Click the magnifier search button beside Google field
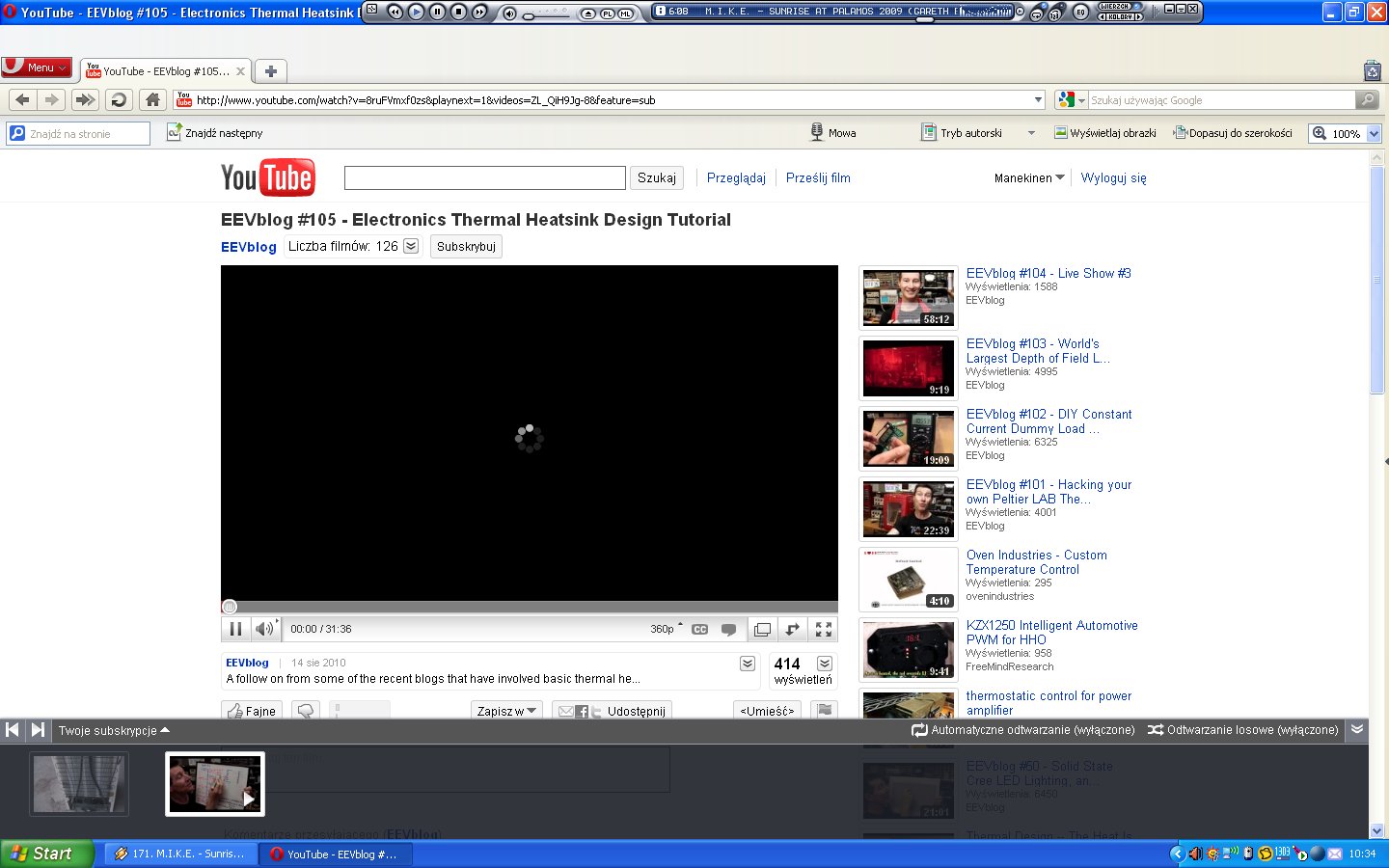Viewport: 1389px width, 868px height. click(x=1367, y=100)
